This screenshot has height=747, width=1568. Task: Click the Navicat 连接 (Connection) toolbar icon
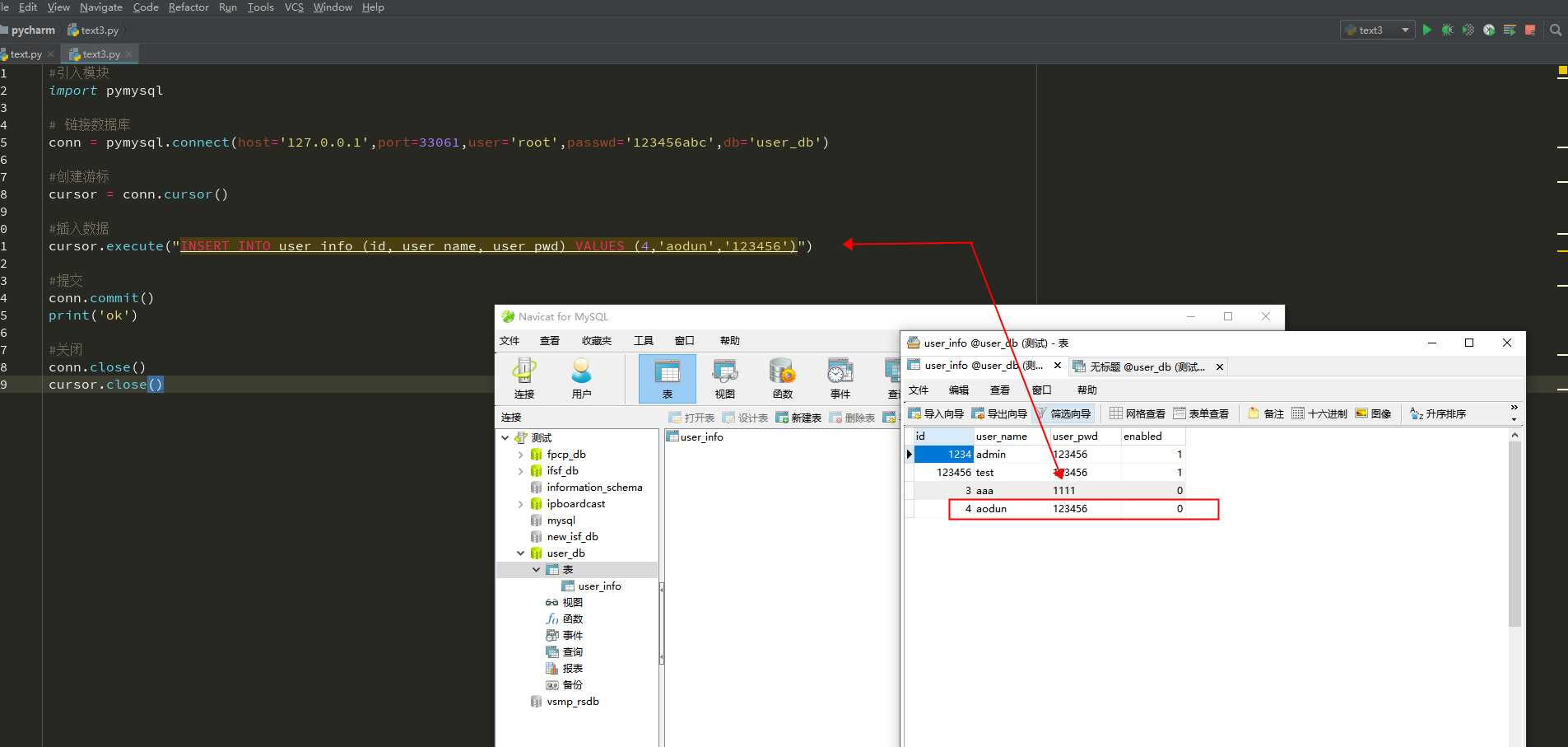click(x=524, y=379)
